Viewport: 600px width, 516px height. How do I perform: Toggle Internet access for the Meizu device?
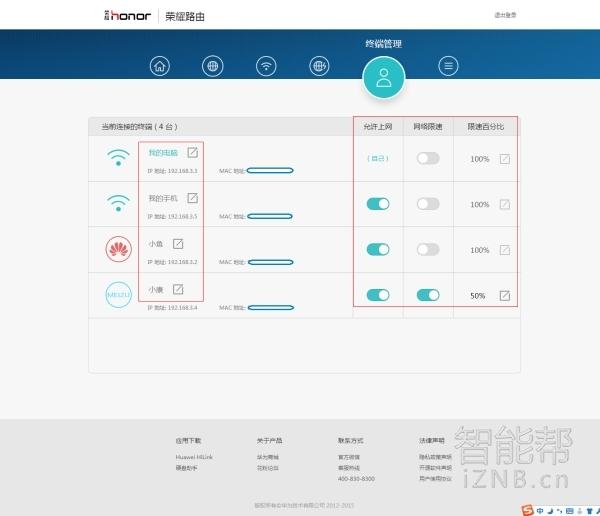378,295
